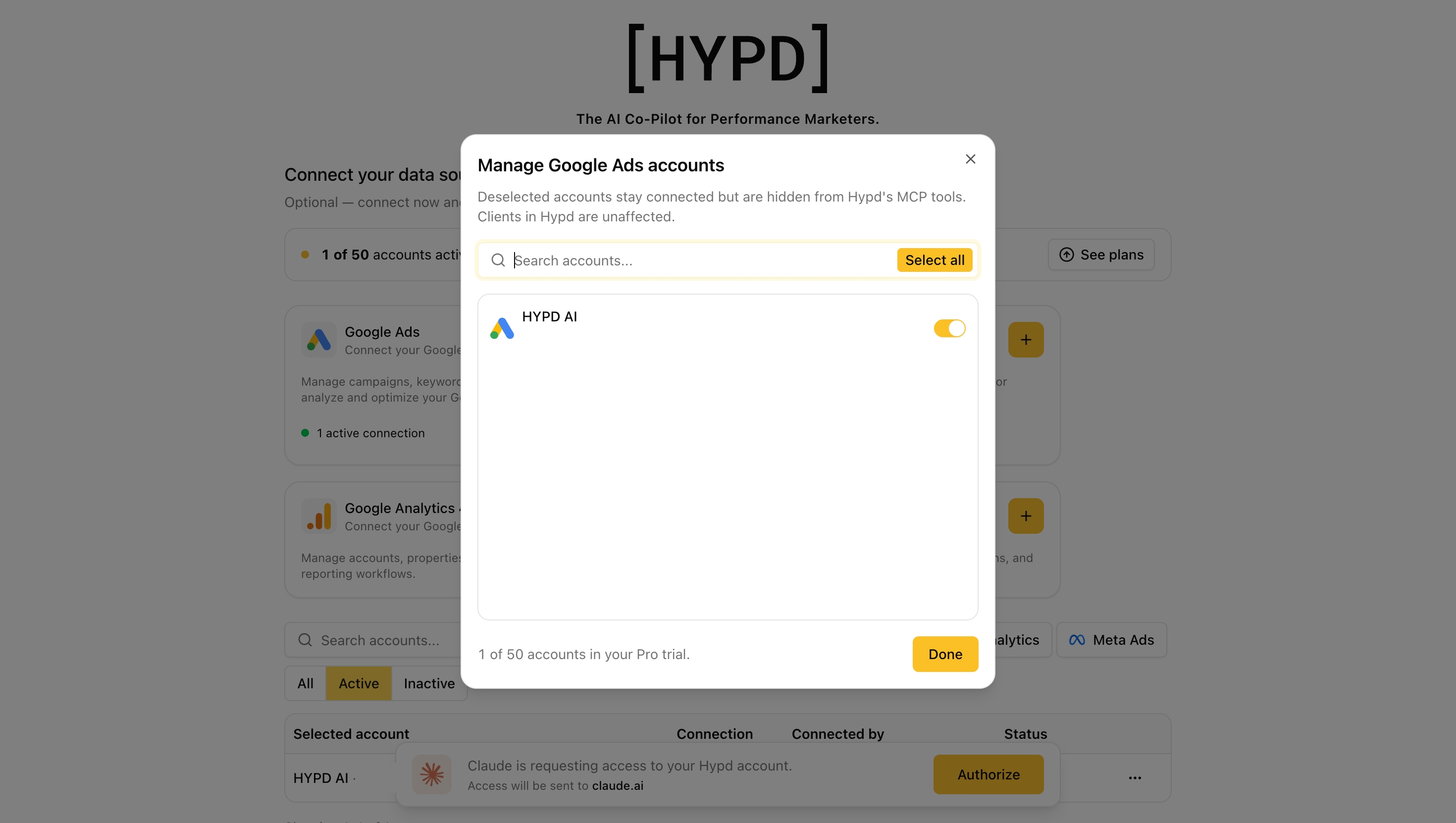Screen dimensions: 1456x823
Task: Toggle off the HYPD AI account switch
Action: 949,328
